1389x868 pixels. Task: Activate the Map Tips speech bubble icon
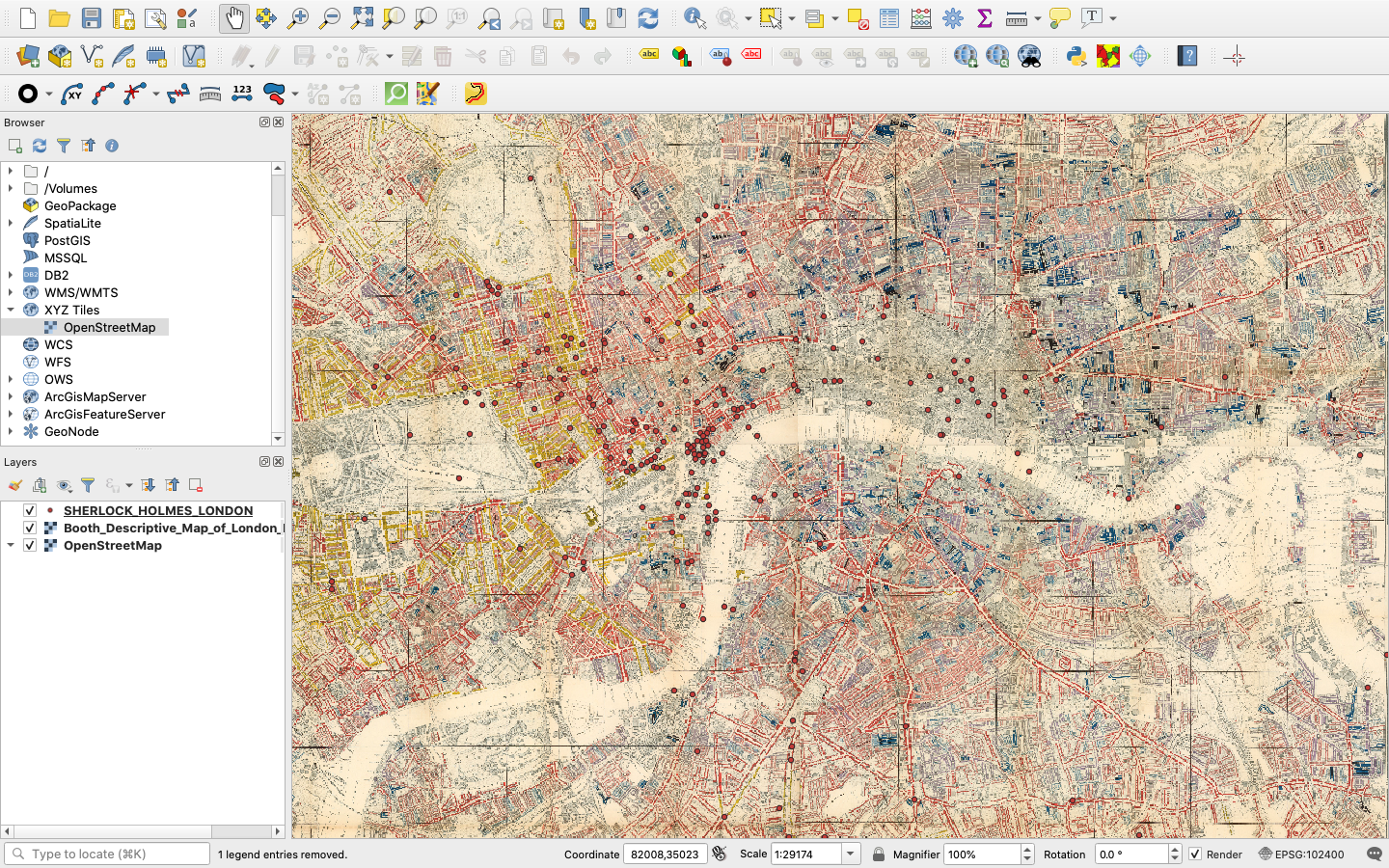point(1059,18)
